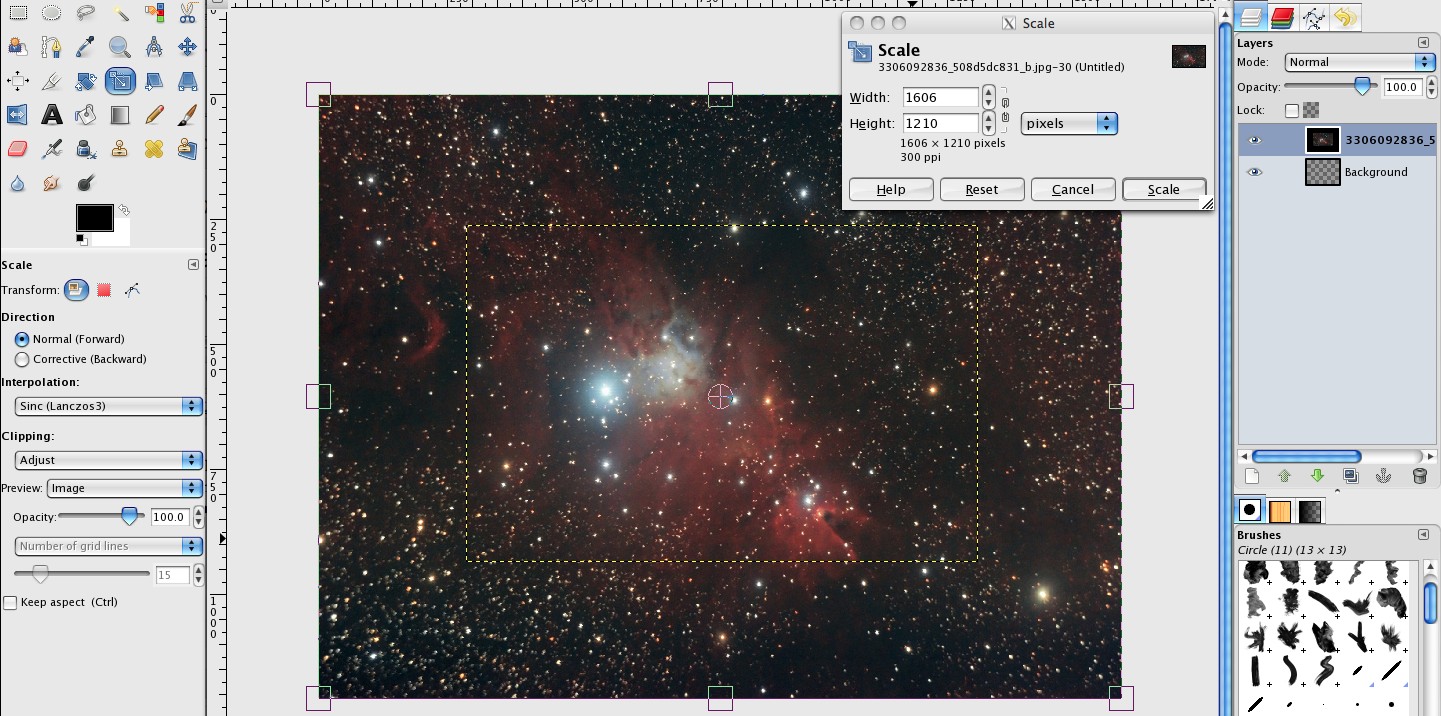Click the delete layer trash icon
Screen dimensions: 1441x716
point(1419,476)
